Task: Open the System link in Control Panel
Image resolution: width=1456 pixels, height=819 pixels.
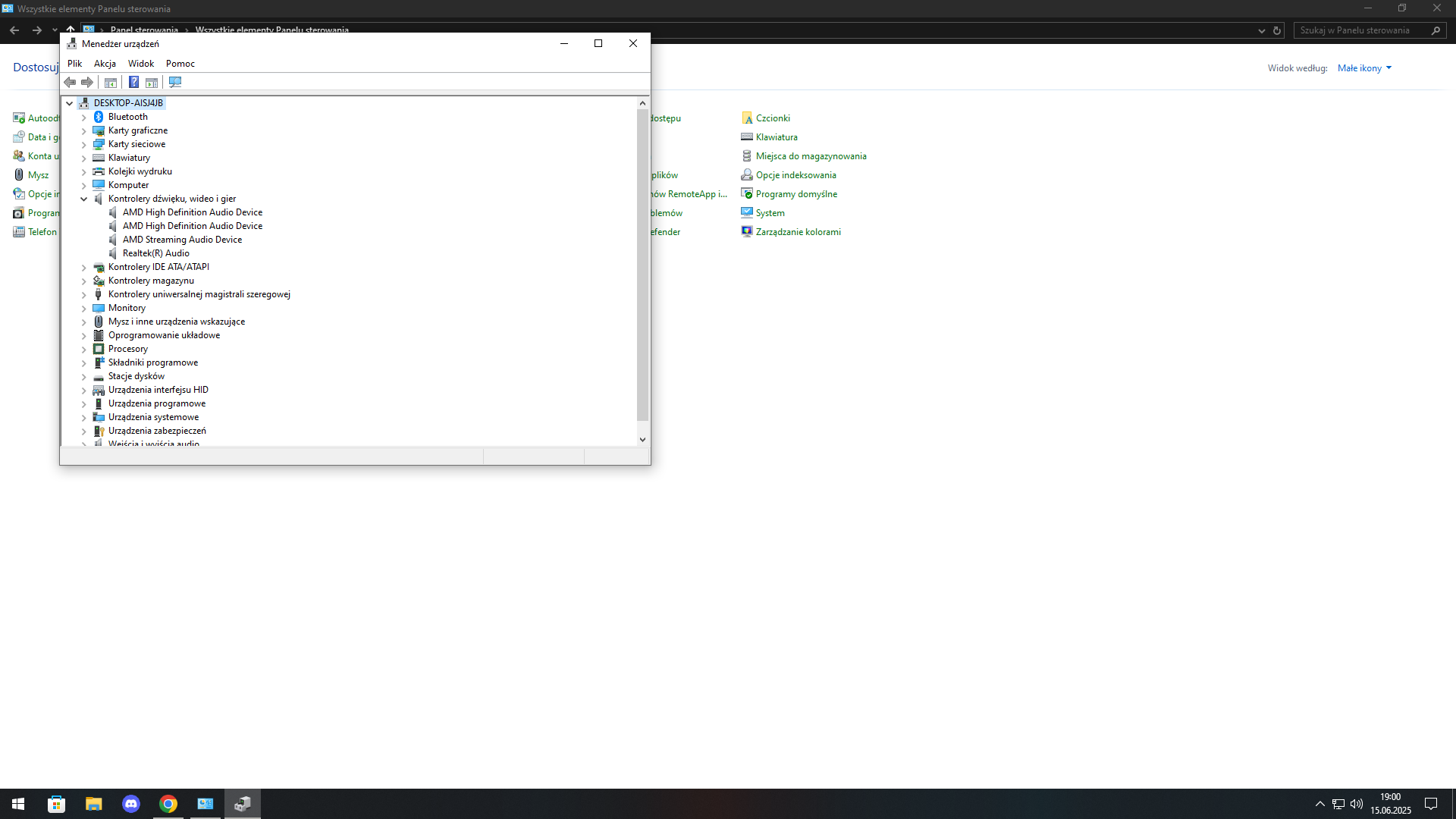Action: [x=770, y=213]
